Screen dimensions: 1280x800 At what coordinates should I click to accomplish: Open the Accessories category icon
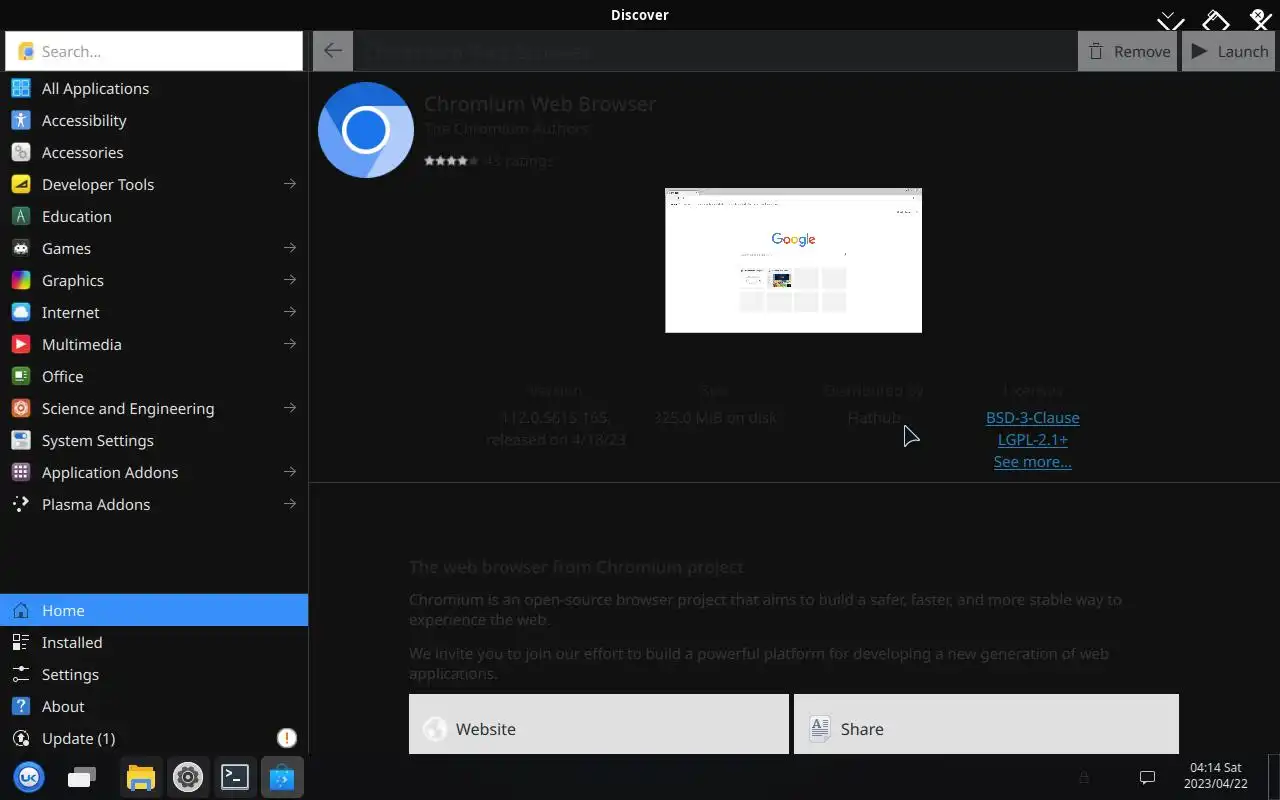[x=21, y=152]
